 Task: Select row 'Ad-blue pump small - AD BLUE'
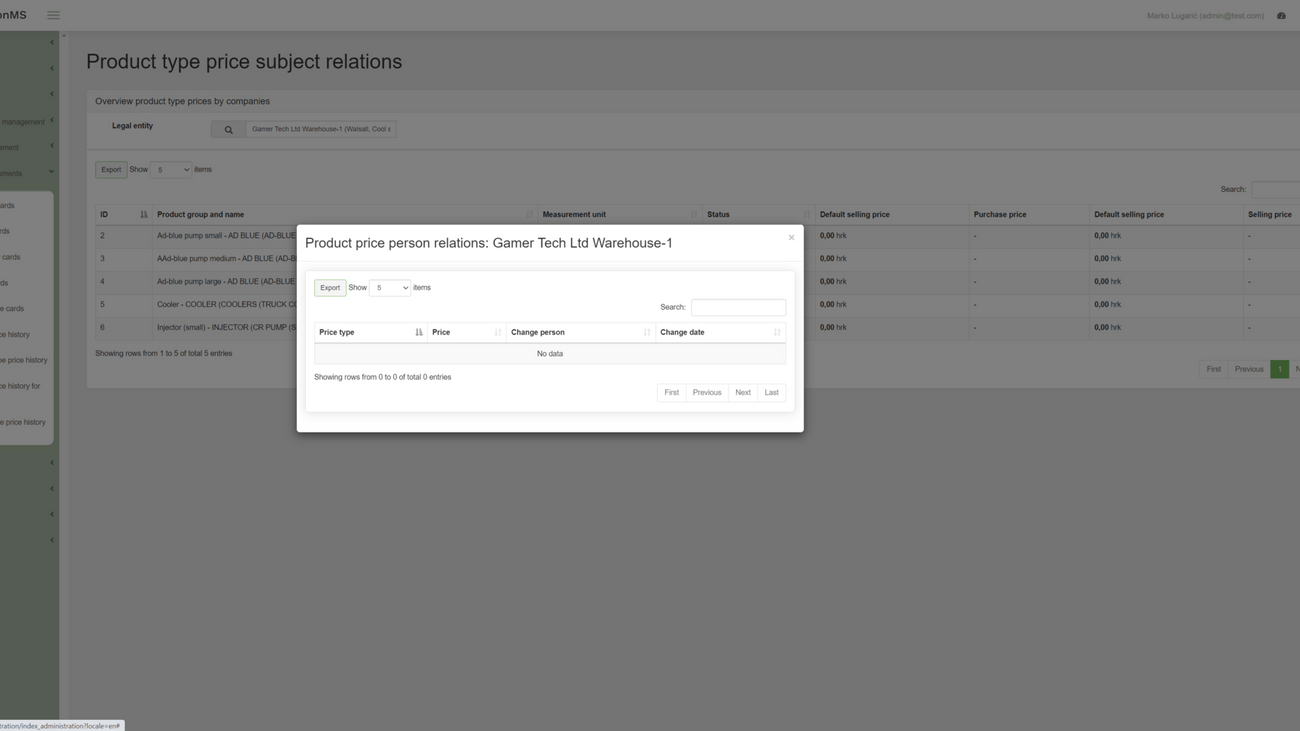pos(697,236)
